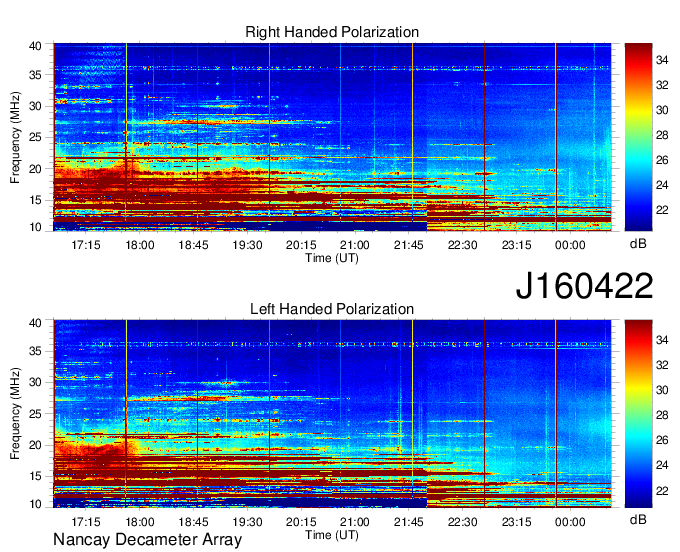This screenshot has height=552, width=680.
Task: Click 22 dB tick on Left Handed color bar
Action: click(x=662, y=491)
